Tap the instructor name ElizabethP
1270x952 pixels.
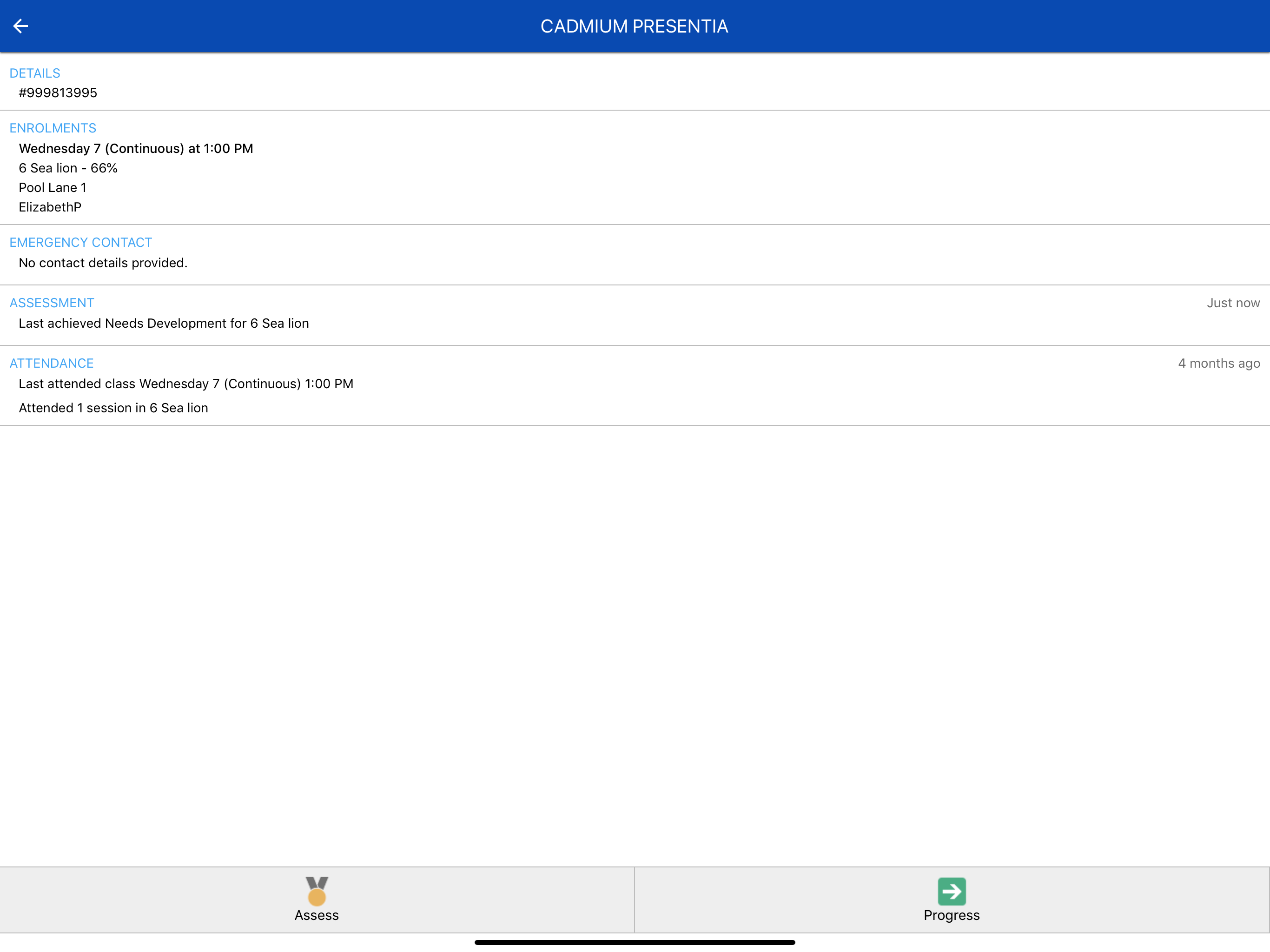click(50, 207)
